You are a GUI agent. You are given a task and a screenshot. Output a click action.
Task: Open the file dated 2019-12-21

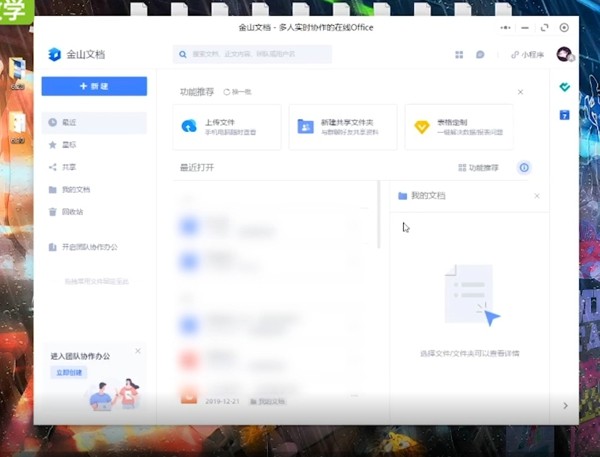(x=272, y=394)
